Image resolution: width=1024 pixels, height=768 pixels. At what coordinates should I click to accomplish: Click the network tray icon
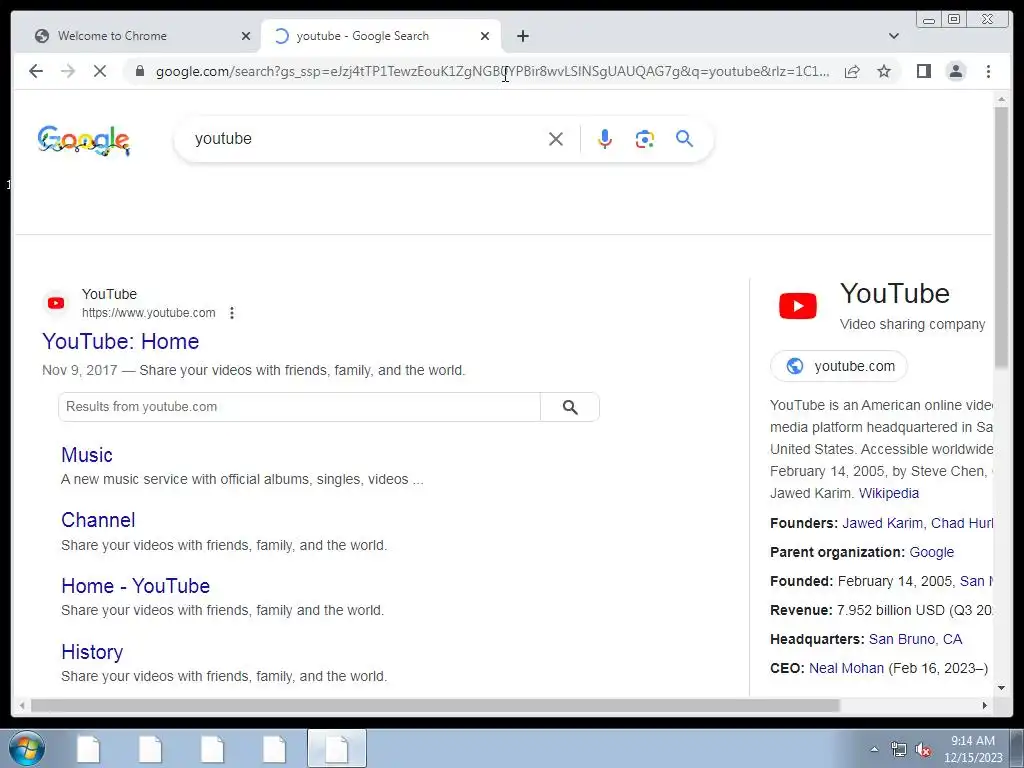coord(899,750)
